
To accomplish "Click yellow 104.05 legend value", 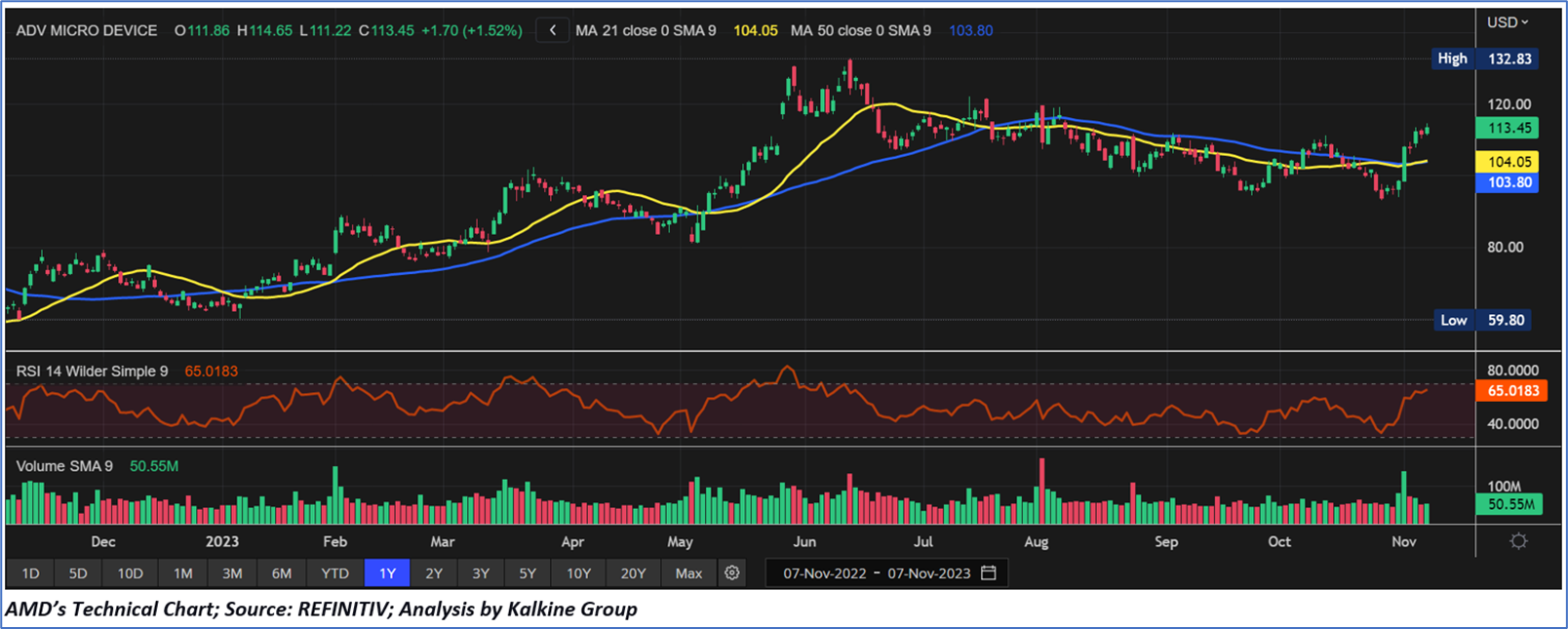I will [756, 30].
